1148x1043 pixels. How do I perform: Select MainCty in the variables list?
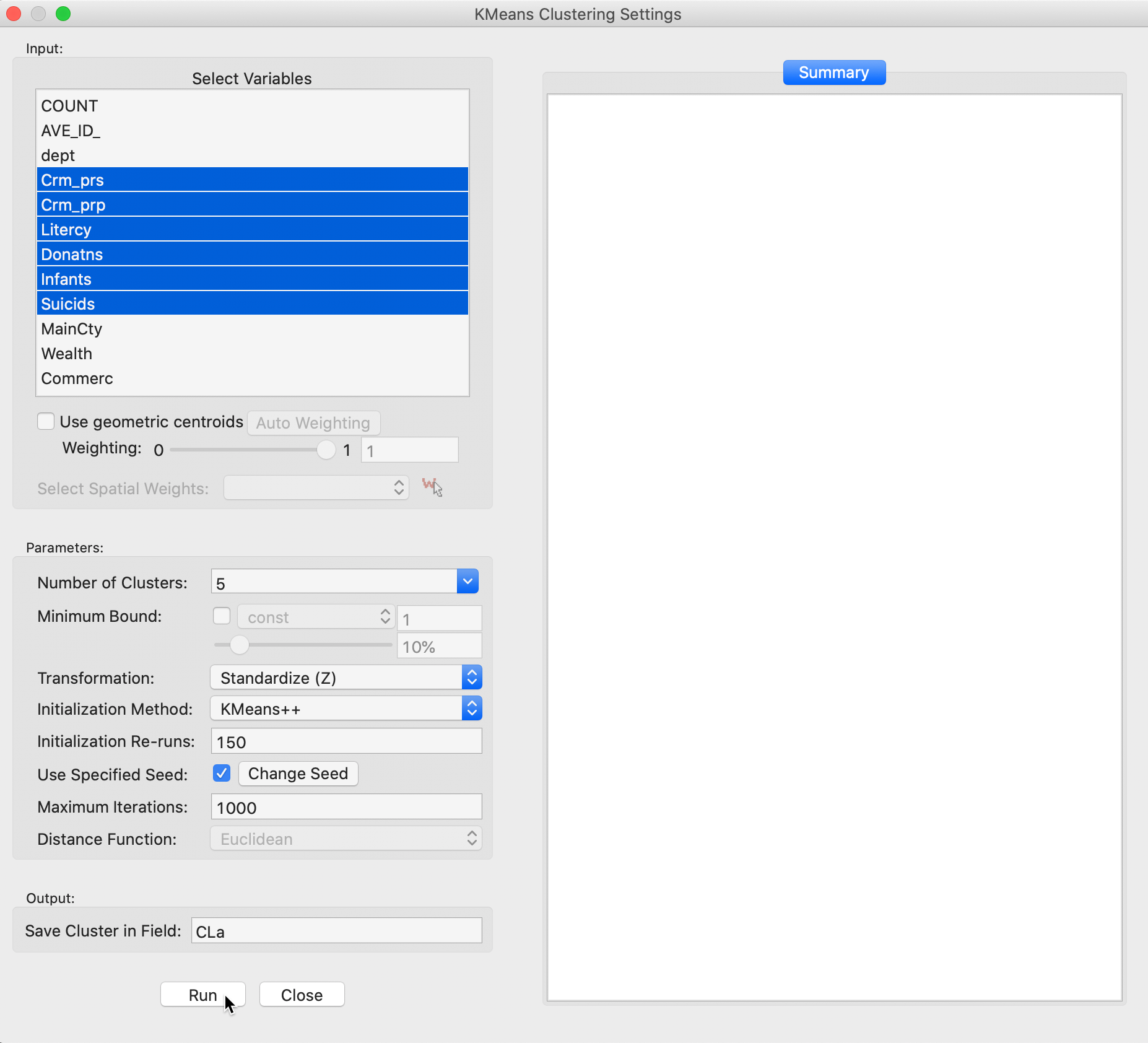(x=253, y=329)
